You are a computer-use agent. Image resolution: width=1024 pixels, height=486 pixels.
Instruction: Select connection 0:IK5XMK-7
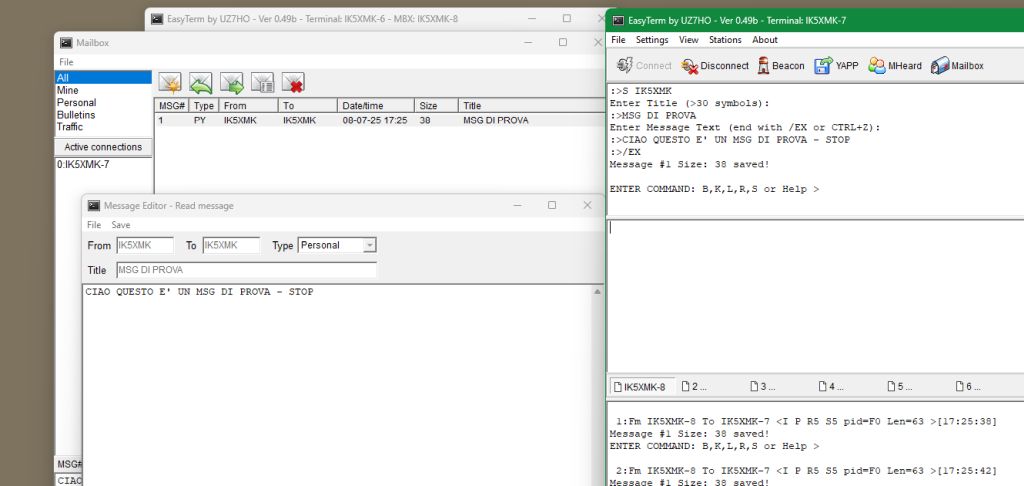[83, 165]
